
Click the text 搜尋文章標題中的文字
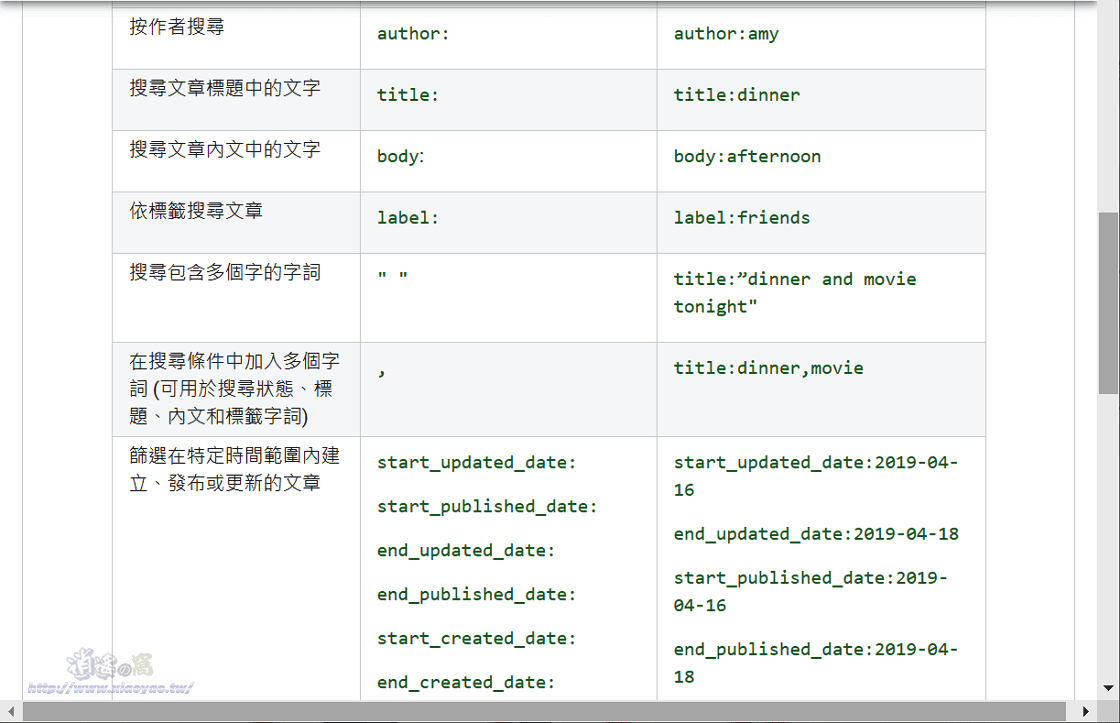point(224,89)
